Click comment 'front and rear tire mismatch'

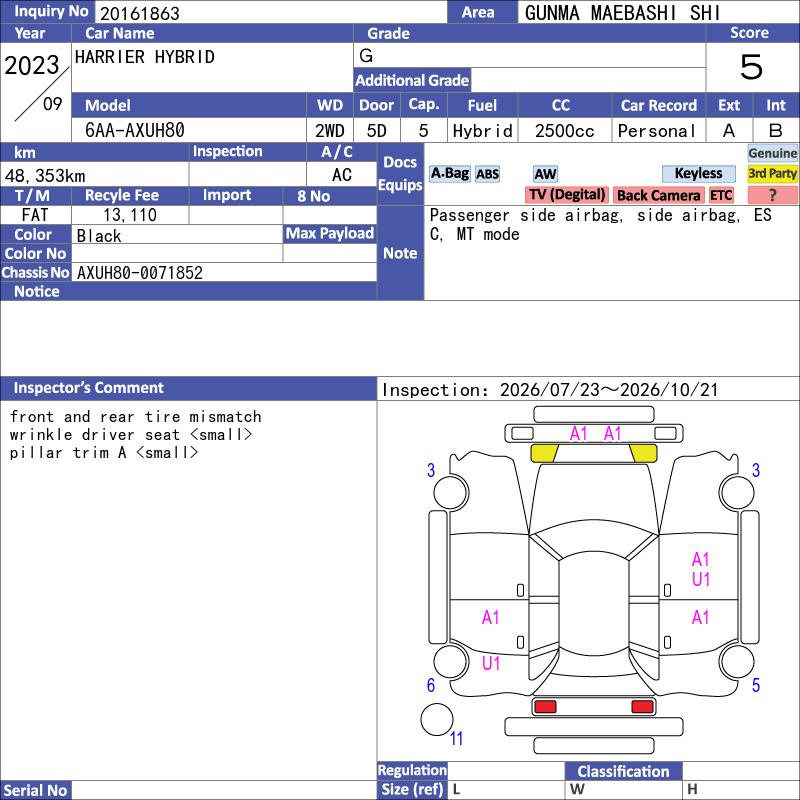click(135, 417)
